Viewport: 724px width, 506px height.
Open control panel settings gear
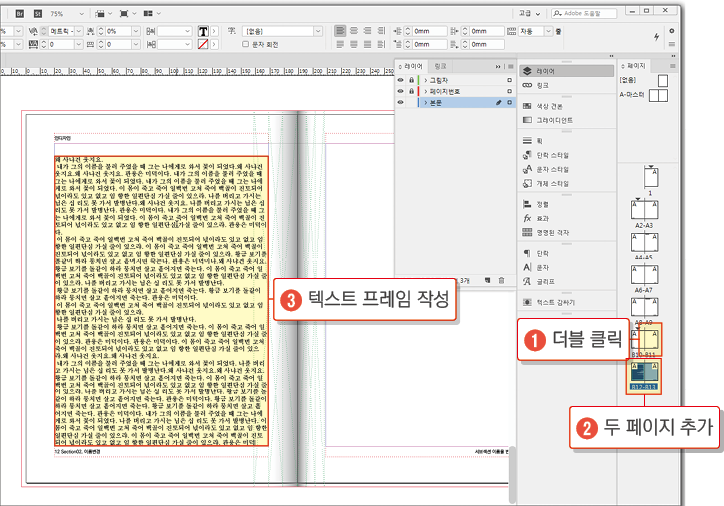pyautogui.click(x=671, y=31)
